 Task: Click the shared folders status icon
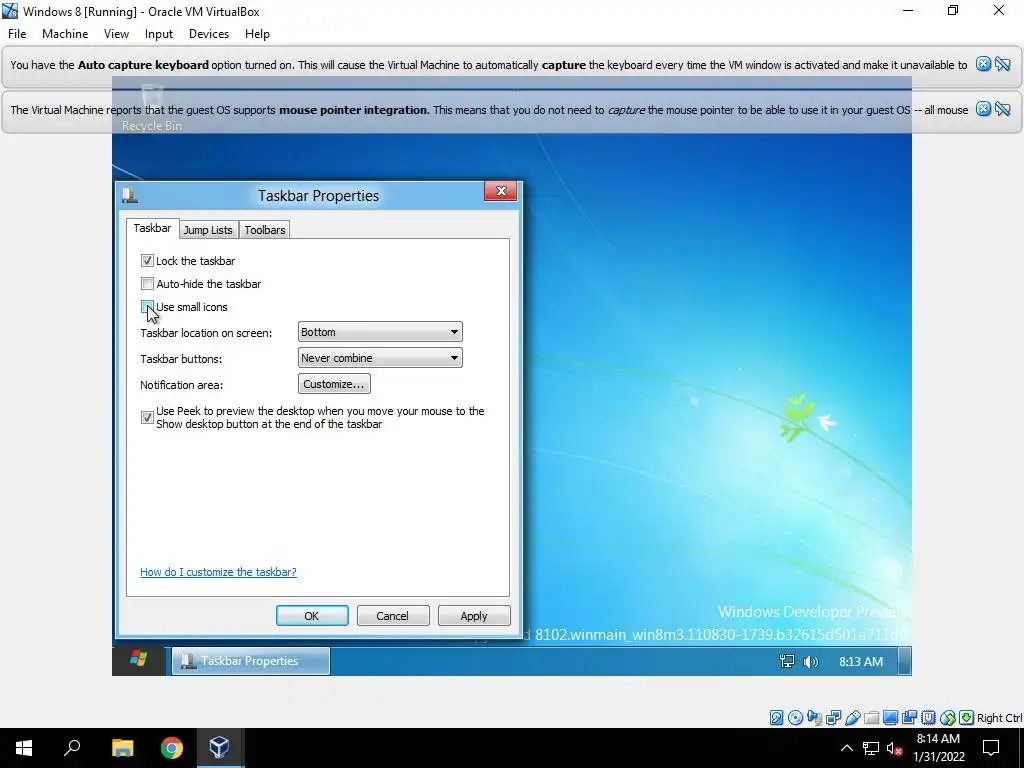click(x=871, y=718)
